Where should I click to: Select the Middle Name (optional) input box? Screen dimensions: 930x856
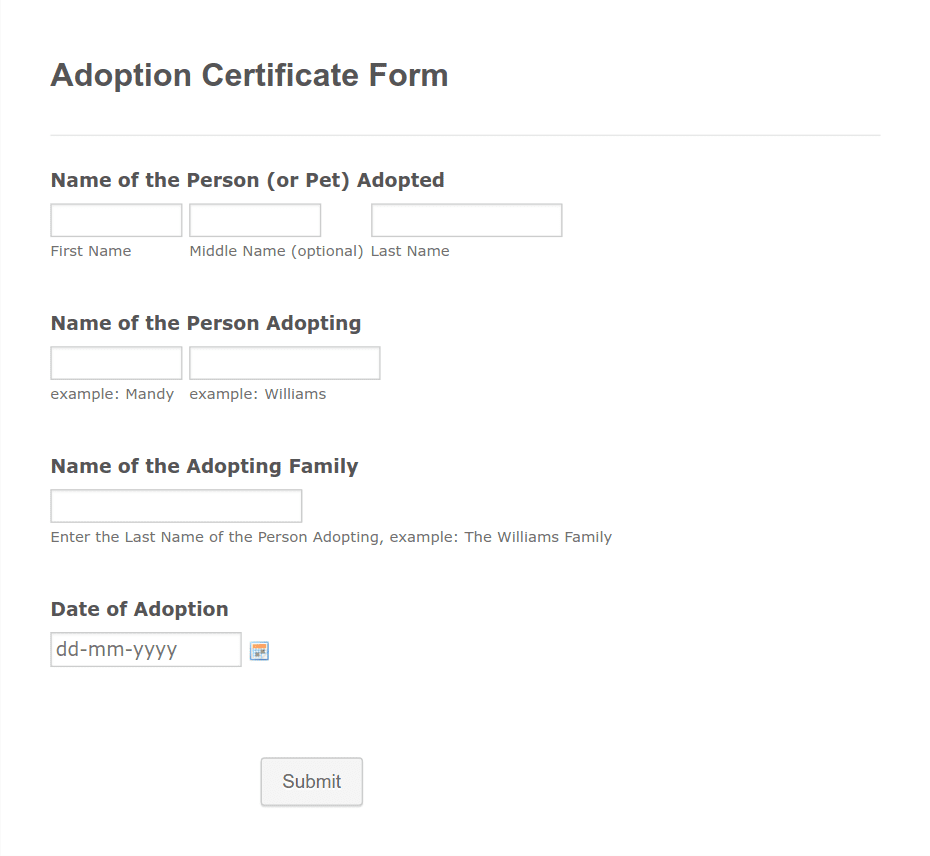(255, 220)
